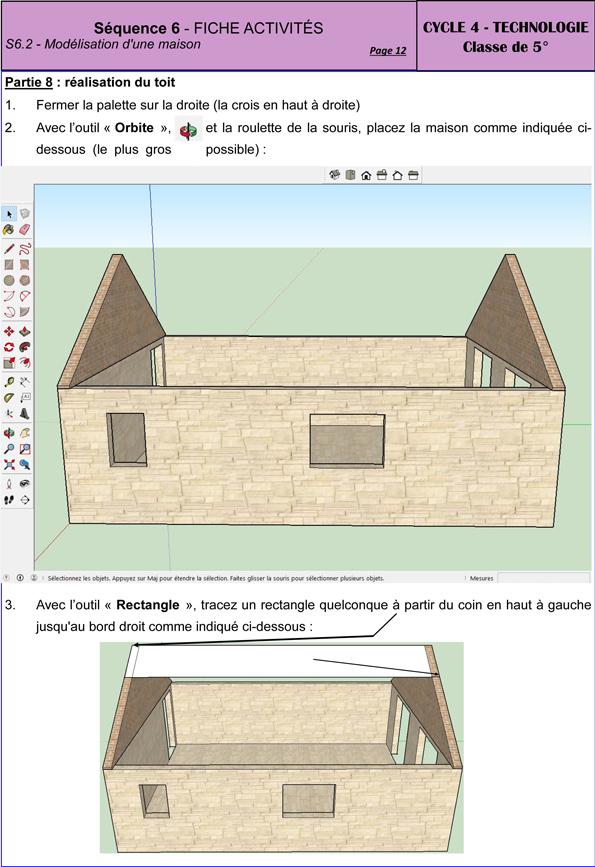Click 'CYCLE 4 - TECHNOLOGIE' header text
595x867 pixels.
tap(505, 27)
